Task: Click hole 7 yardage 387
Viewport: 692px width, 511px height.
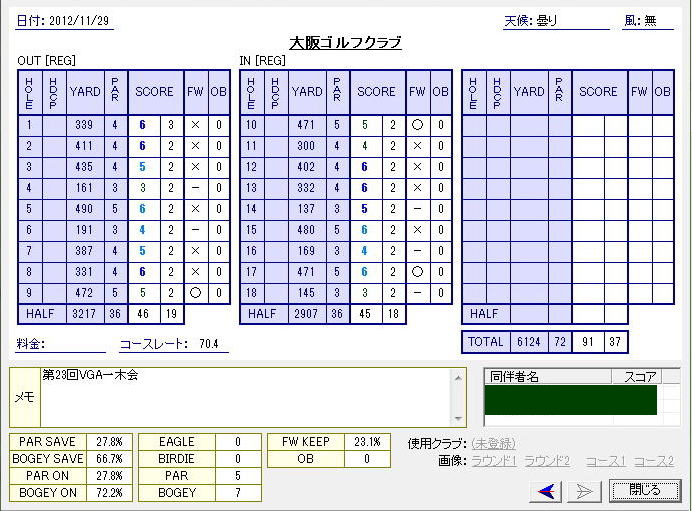Action: click(84, 251)
